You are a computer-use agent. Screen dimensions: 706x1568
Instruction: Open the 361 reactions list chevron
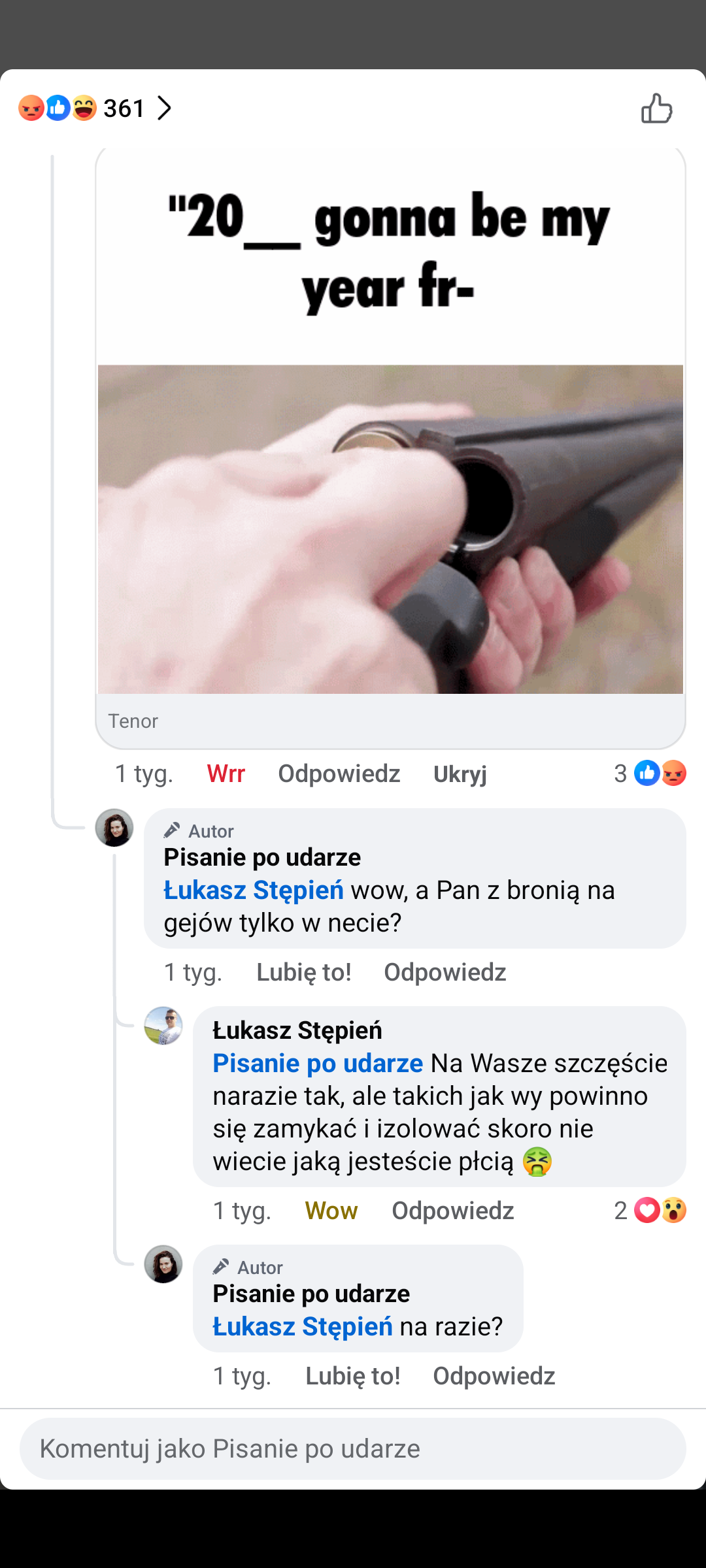tap(164, 108)
